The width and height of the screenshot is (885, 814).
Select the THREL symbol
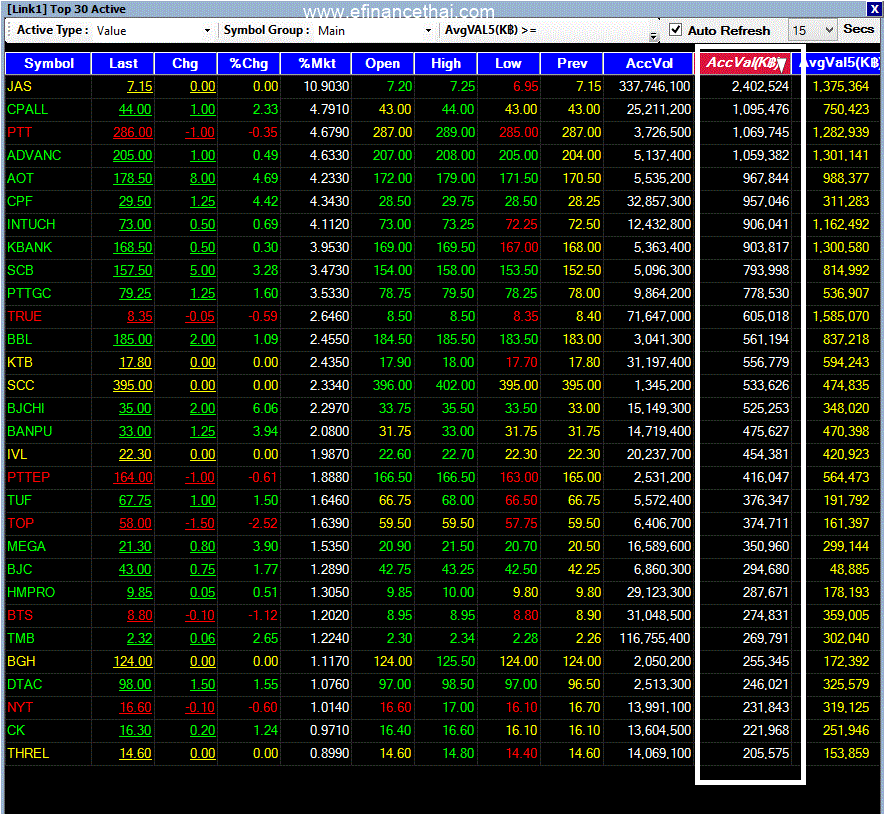28,754
